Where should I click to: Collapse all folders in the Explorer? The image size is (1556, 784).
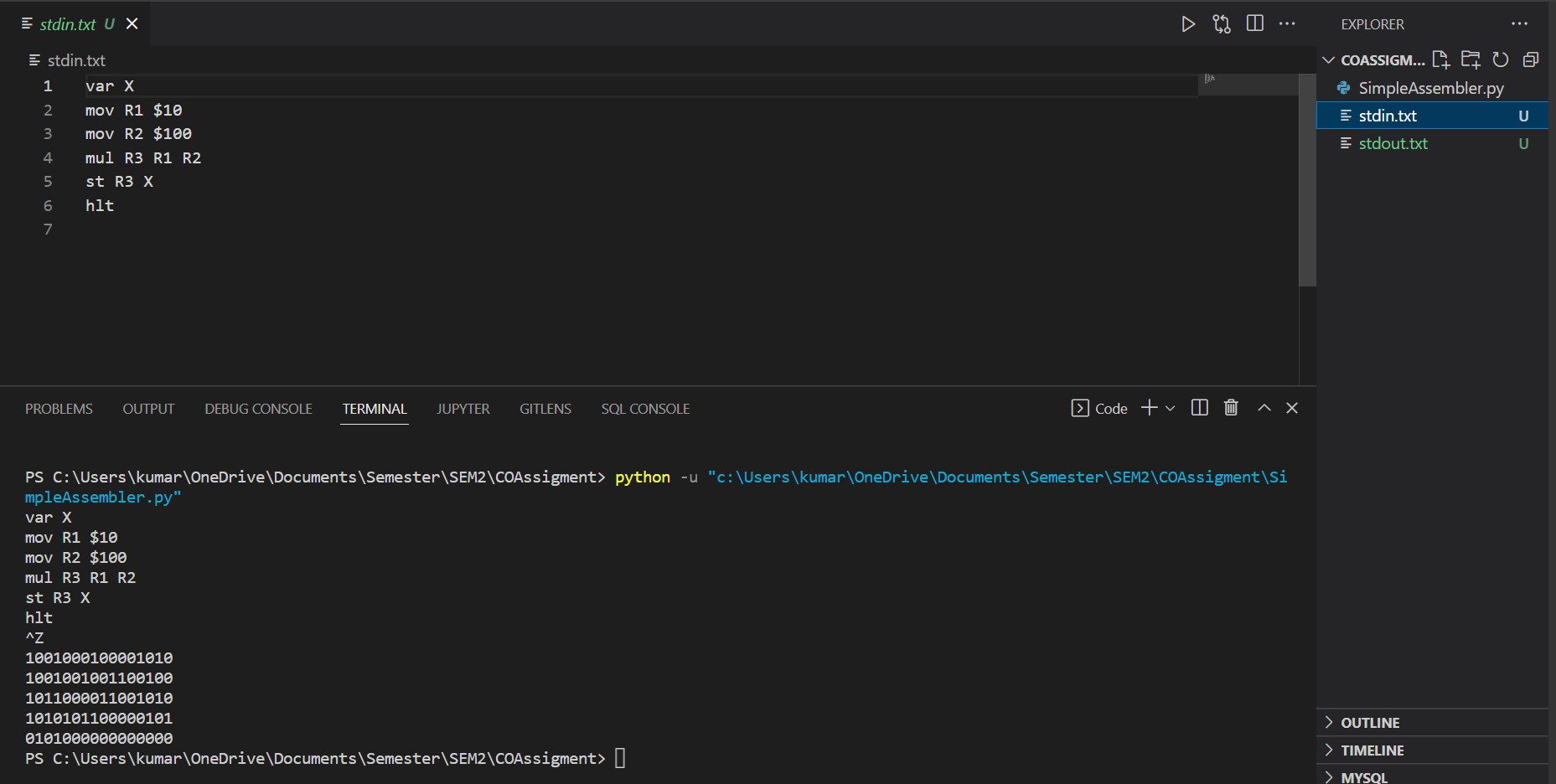tap(1531, 59)
